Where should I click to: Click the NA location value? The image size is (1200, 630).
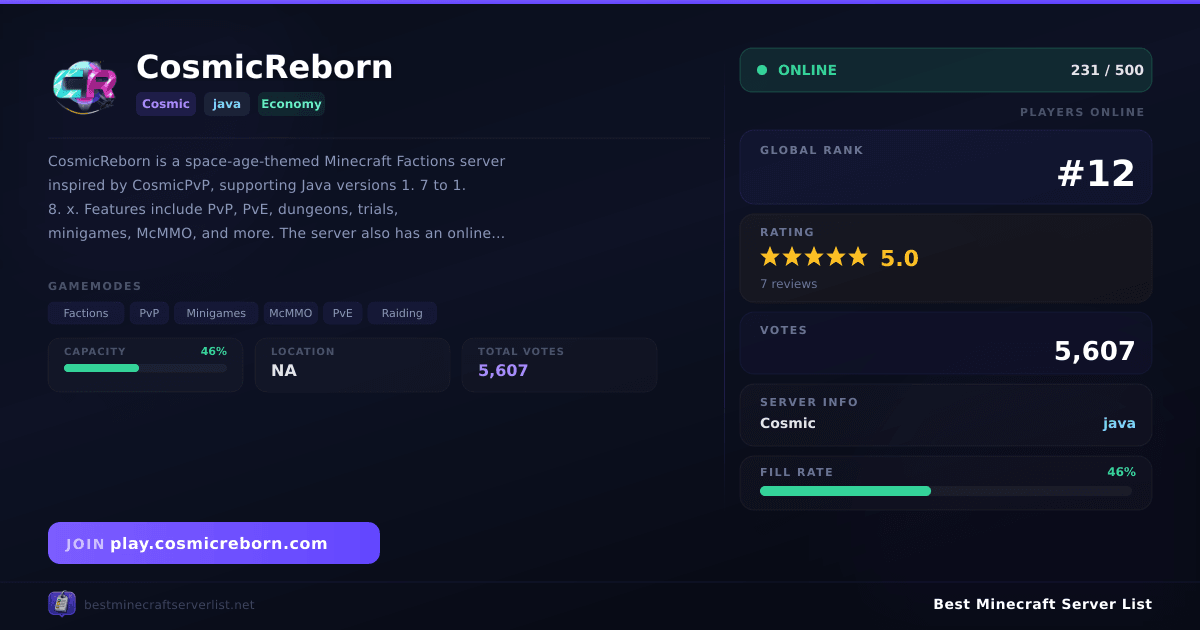click(284, 371)
